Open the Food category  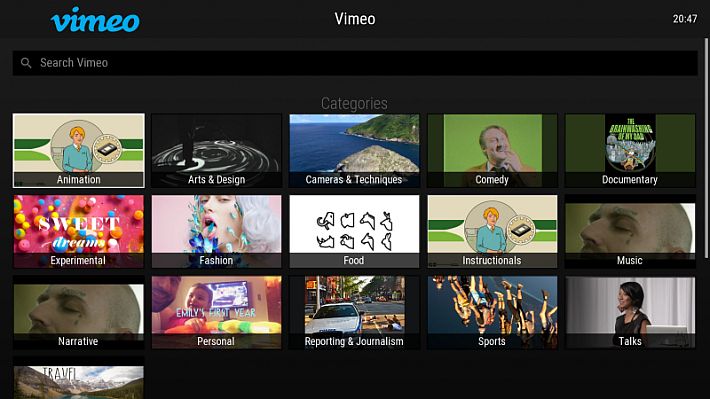(354, 231)
